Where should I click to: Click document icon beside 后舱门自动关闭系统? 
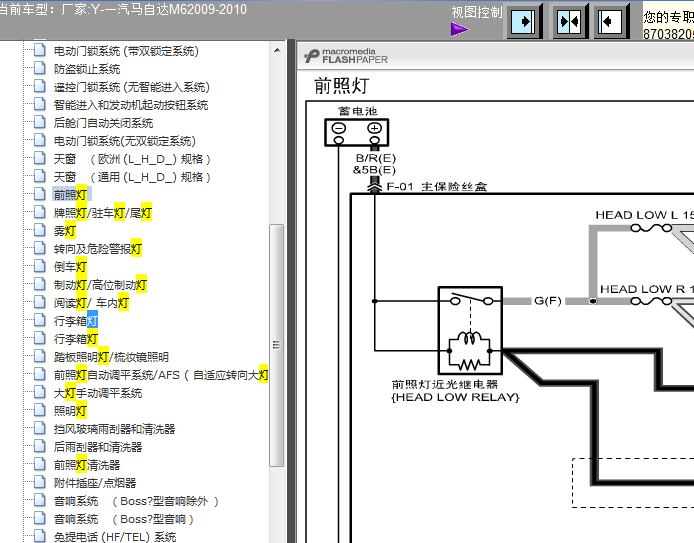tap(39, 122)
